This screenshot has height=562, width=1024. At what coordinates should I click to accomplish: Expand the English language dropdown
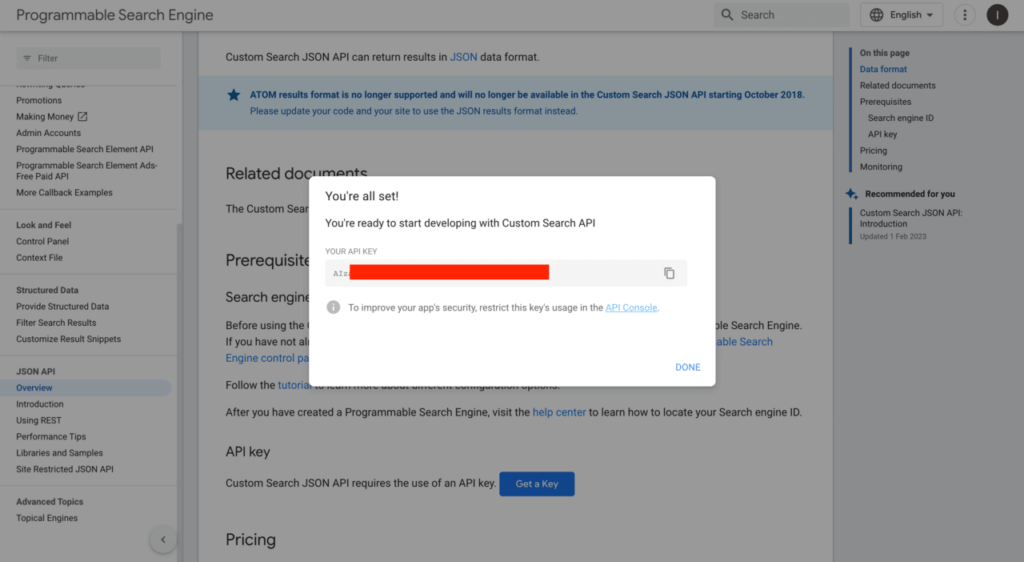point(902,15)
